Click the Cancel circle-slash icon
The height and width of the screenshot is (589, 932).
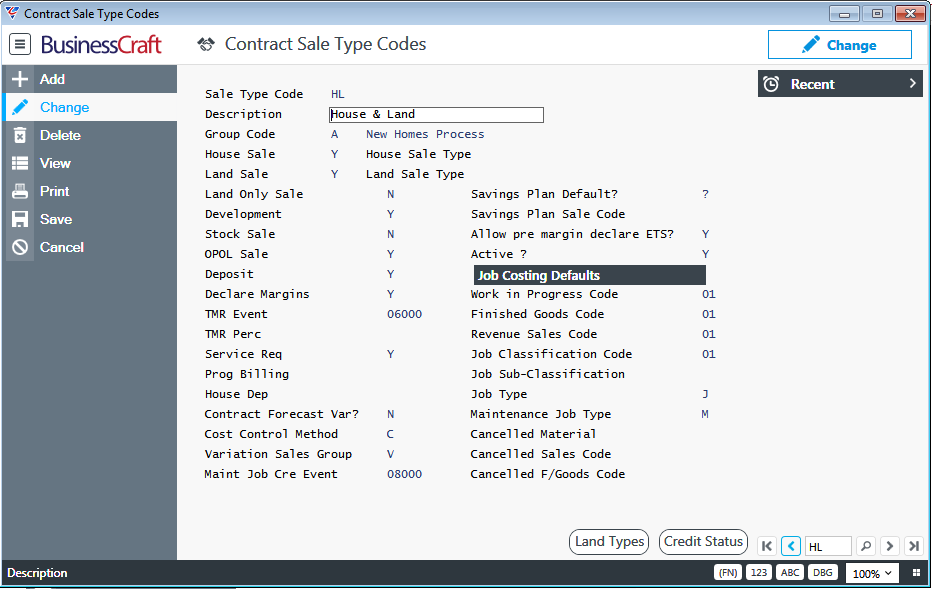click(x=20, y=247)
